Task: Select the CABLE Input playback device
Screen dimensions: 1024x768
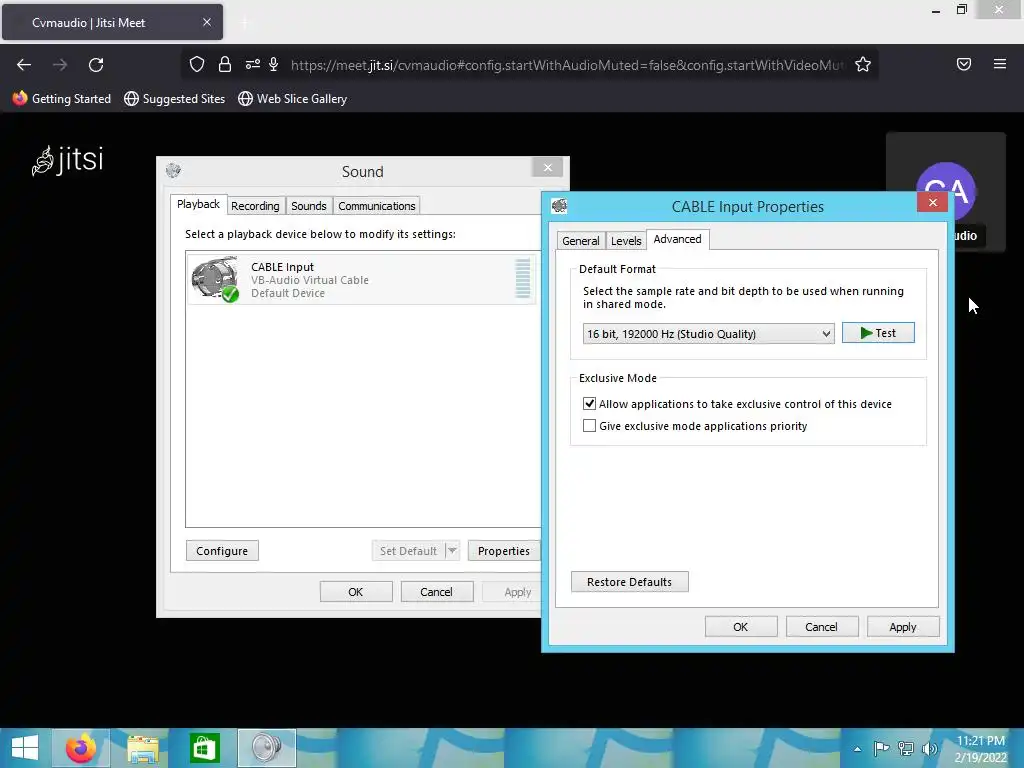Action: click(x=361, y=280)
